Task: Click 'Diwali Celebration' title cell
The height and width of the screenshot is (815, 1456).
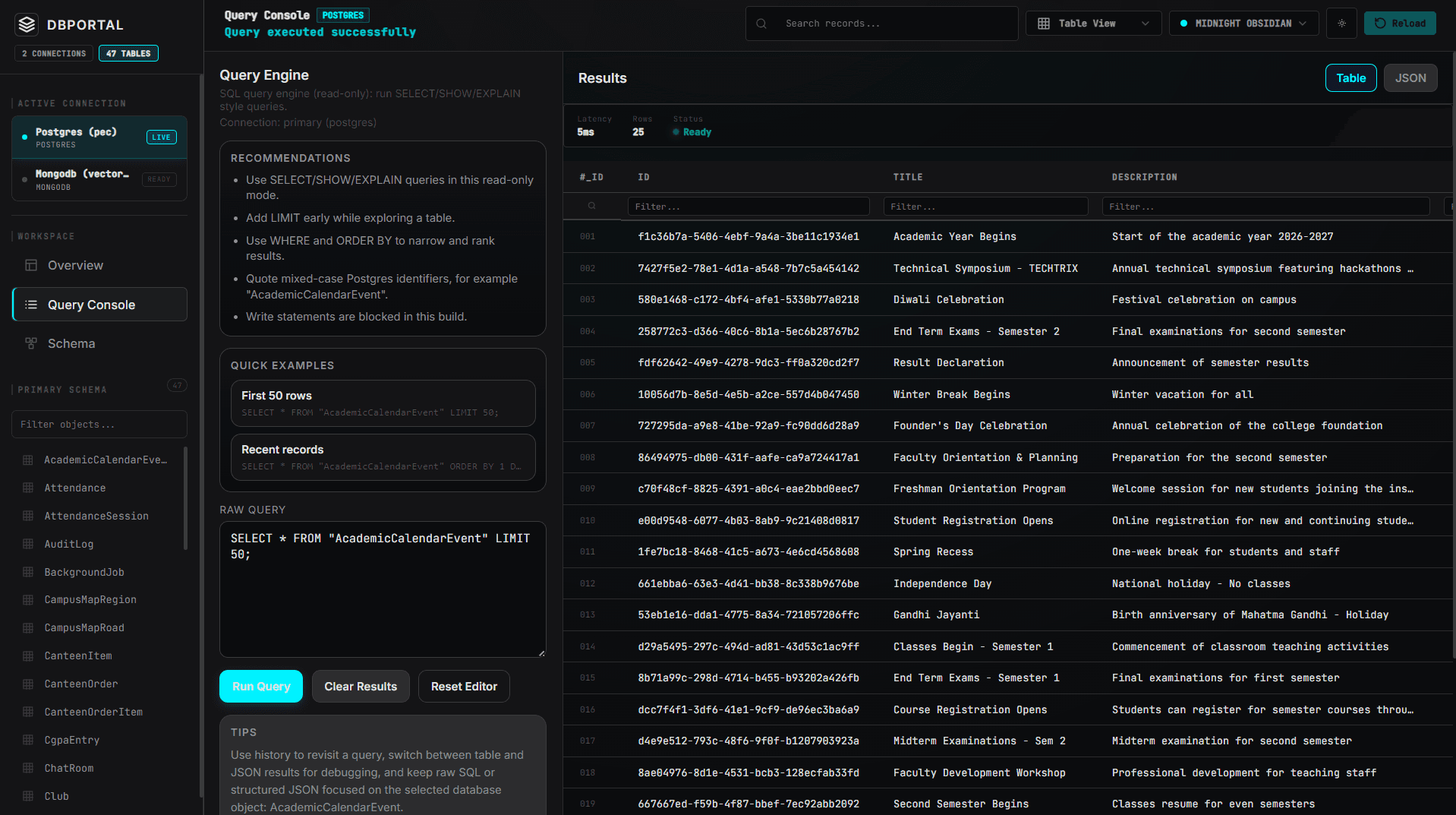Action: (x=948, y=300)
